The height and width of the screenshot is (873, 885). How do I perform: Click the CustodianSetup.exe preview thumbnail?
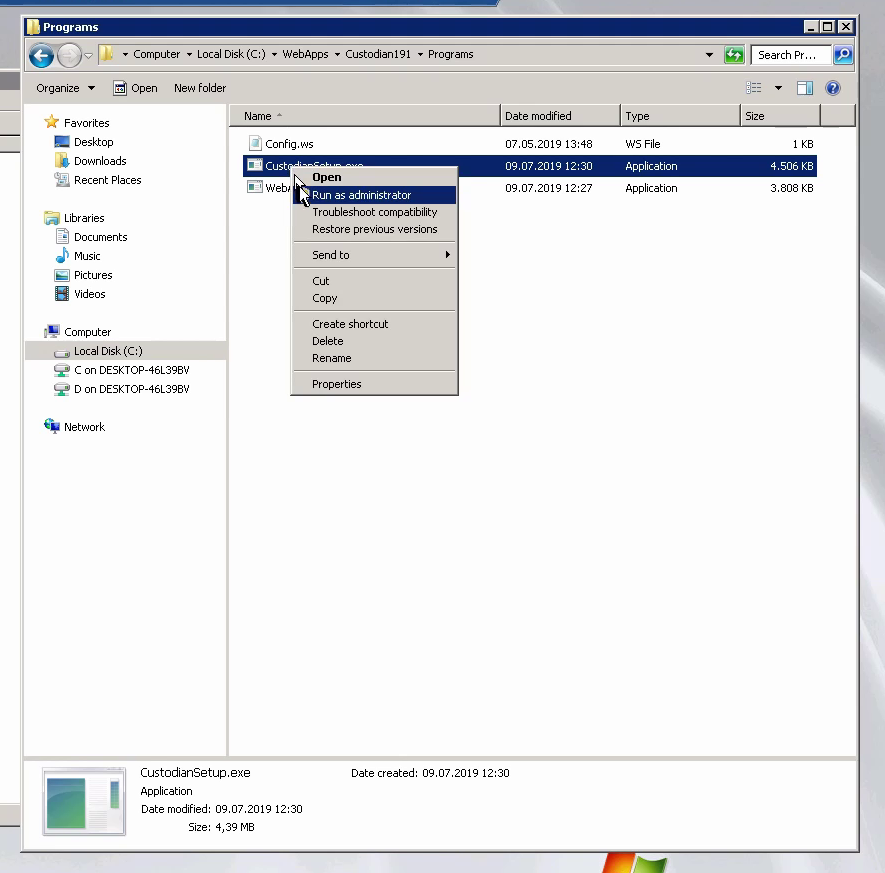click(x=84, y=802)
